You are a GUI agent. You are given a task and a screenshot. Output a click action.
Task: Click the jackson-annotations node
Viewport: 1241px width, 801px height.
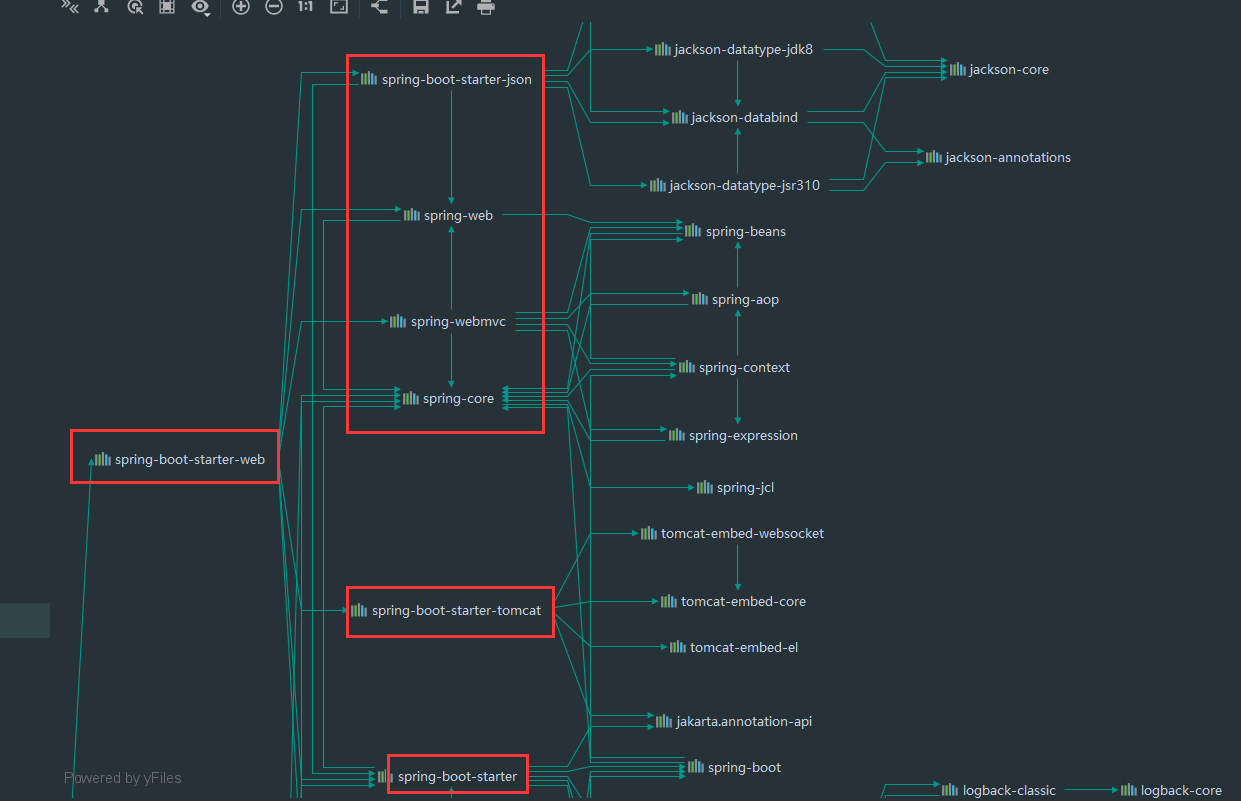tap(998, 157)
